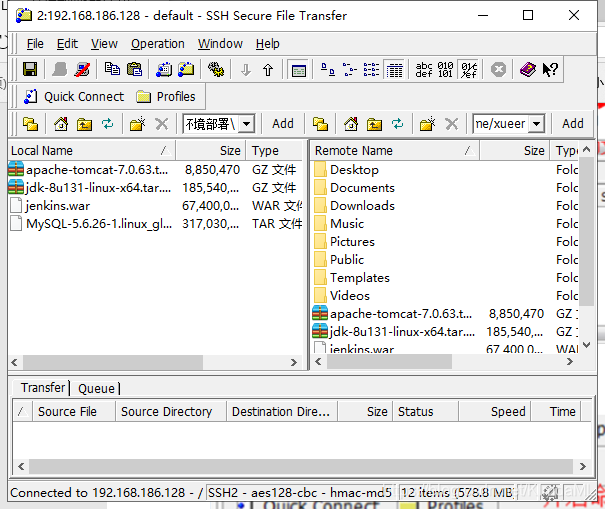Create new folder in local pane

[137, 124]
